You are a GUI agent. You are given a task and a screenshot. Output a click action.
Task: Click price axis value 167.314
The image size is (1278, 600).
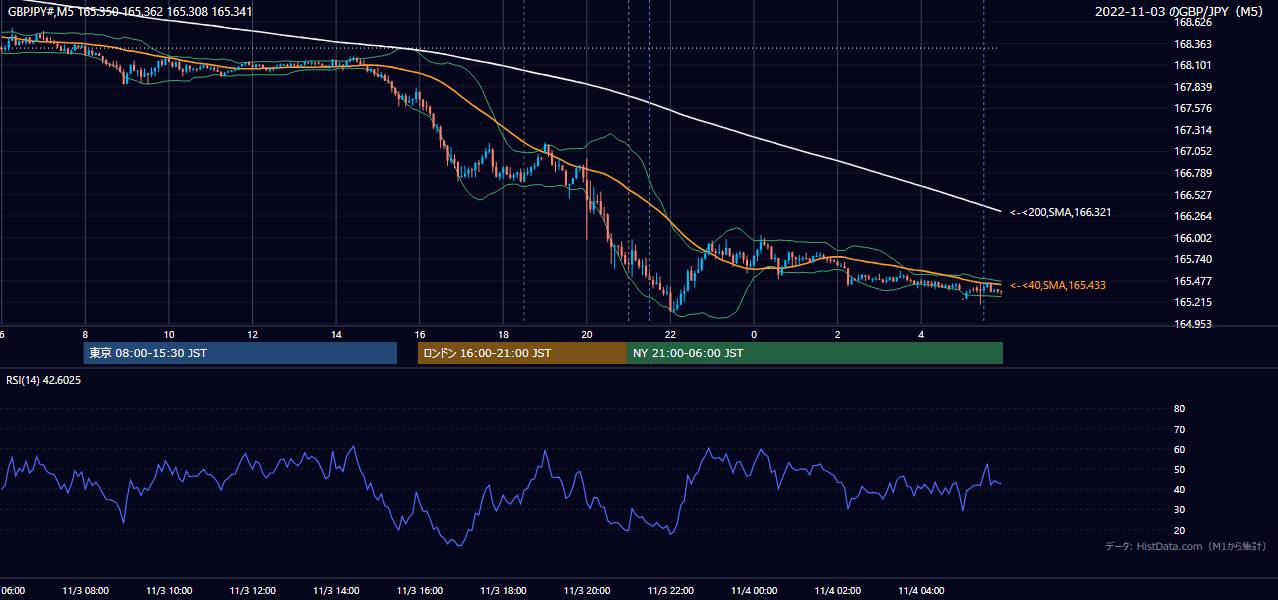coord(1192,130)
